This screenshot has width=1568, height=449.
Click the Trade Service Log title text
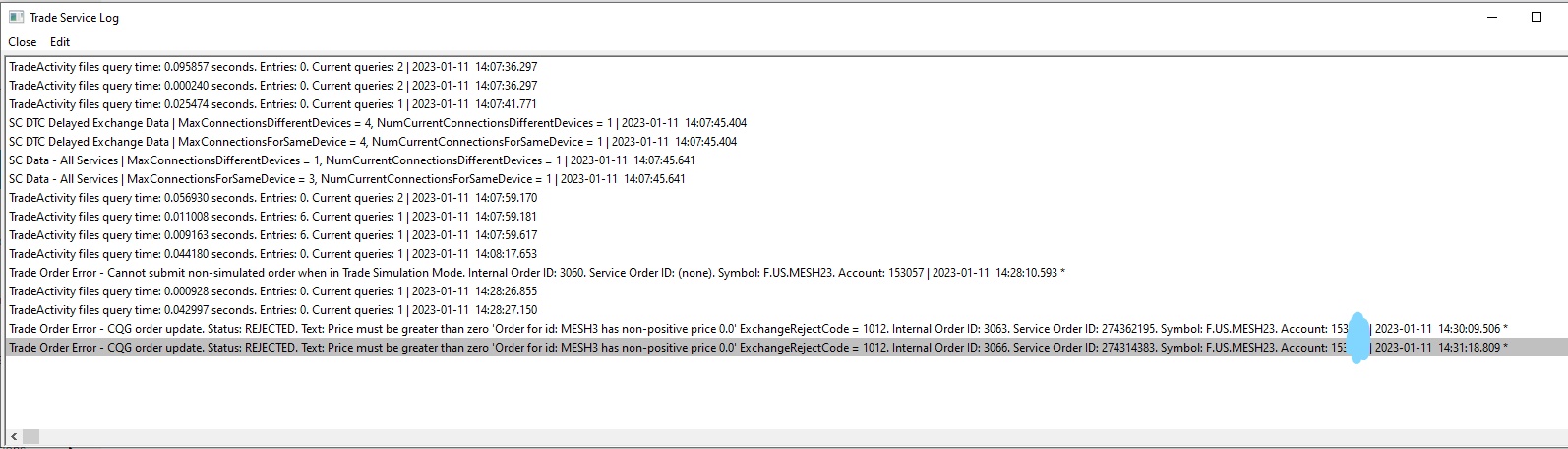coord(74,18)
